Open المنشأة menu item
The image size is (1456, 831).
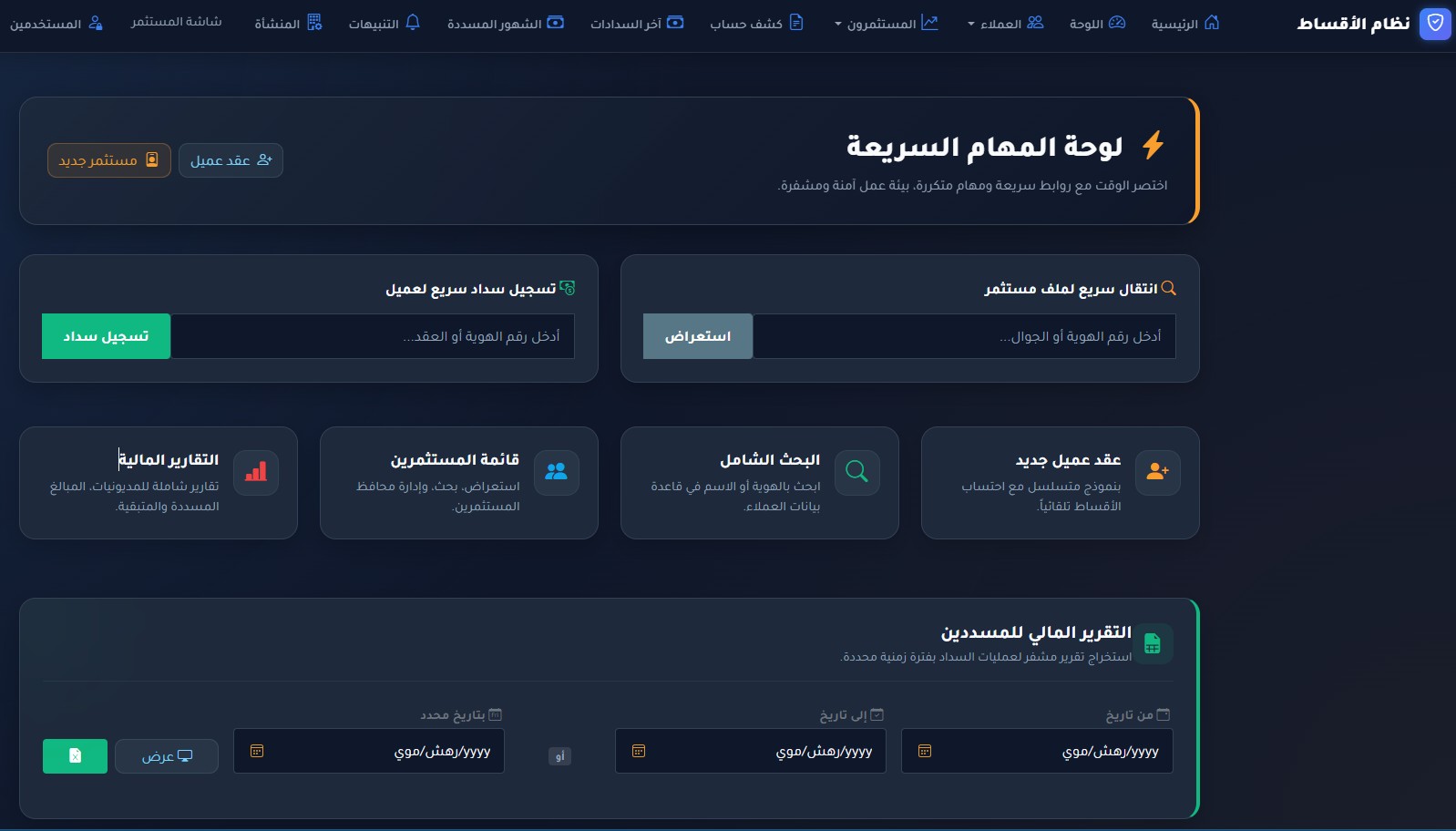[x=288, y=23]
